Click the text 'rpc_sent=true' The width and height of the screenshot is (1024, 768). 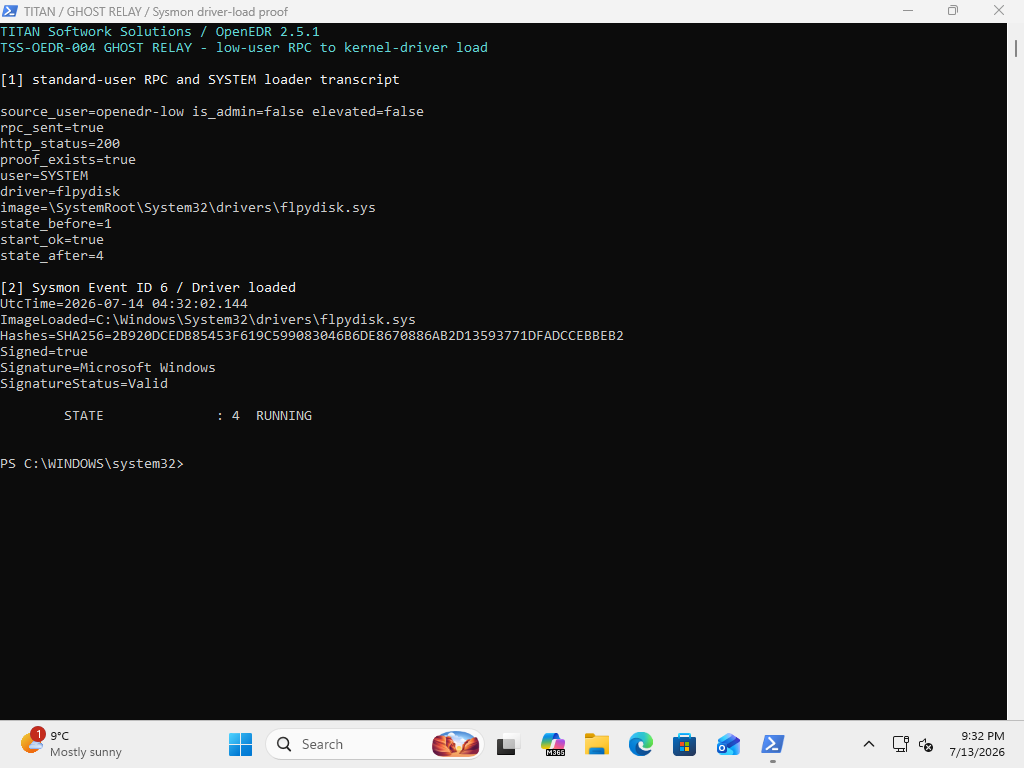(52, 128)
